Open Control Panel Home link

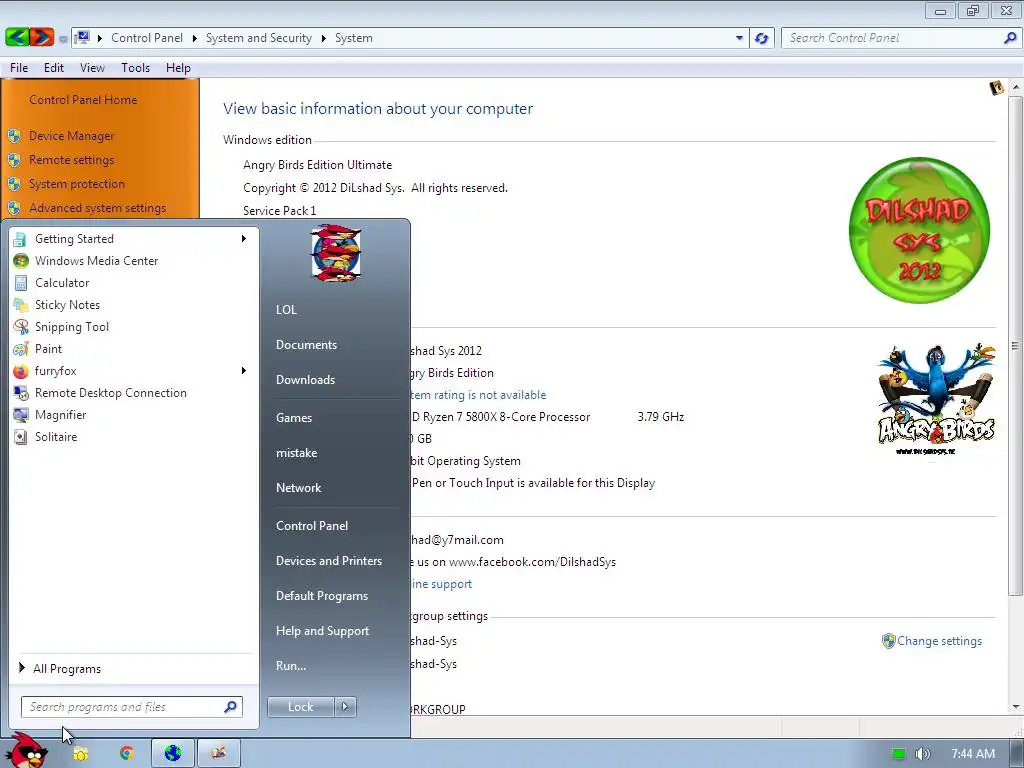(x=83, y=100)
